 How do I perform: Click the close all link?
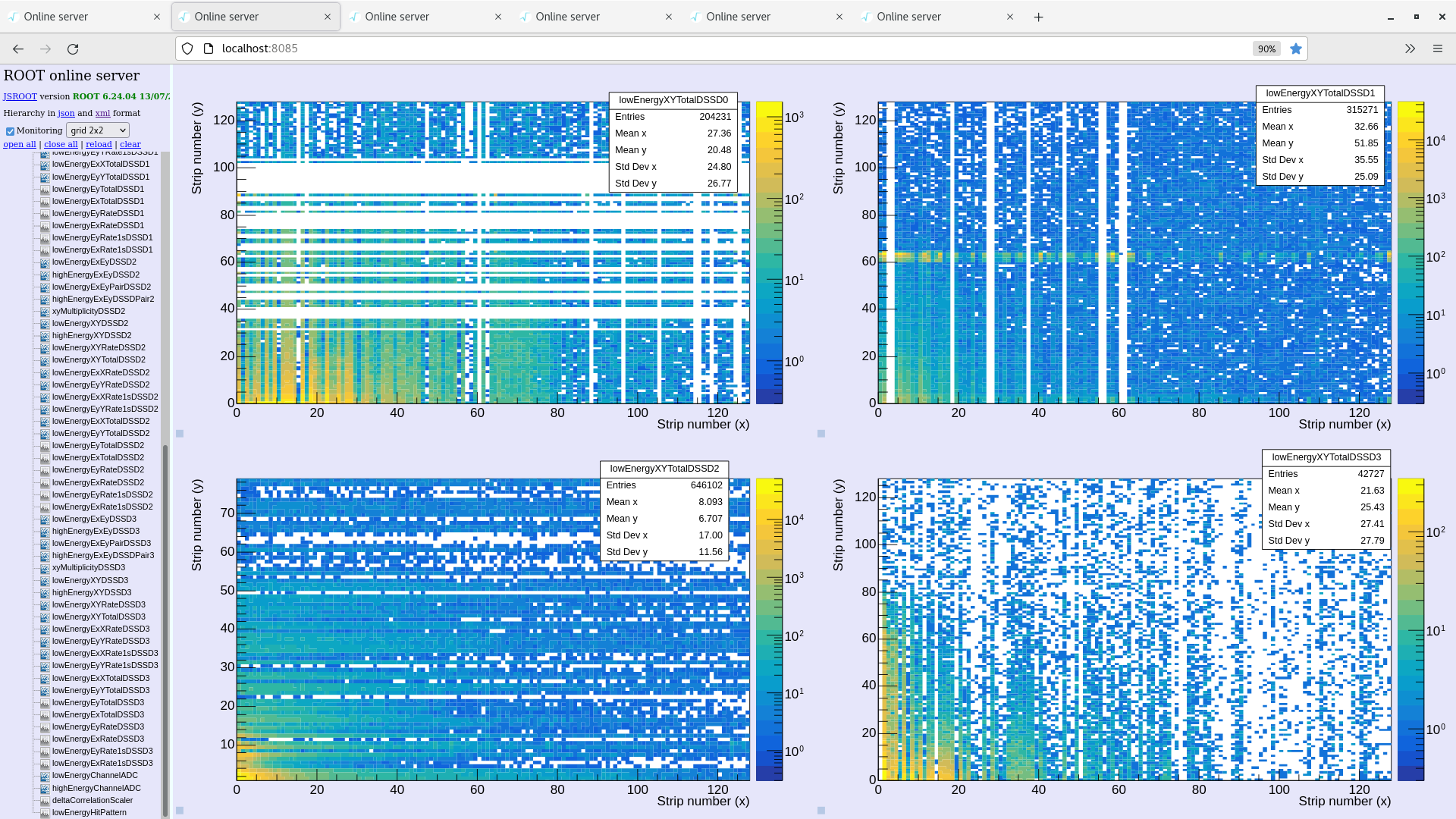(x=61, y=144)
